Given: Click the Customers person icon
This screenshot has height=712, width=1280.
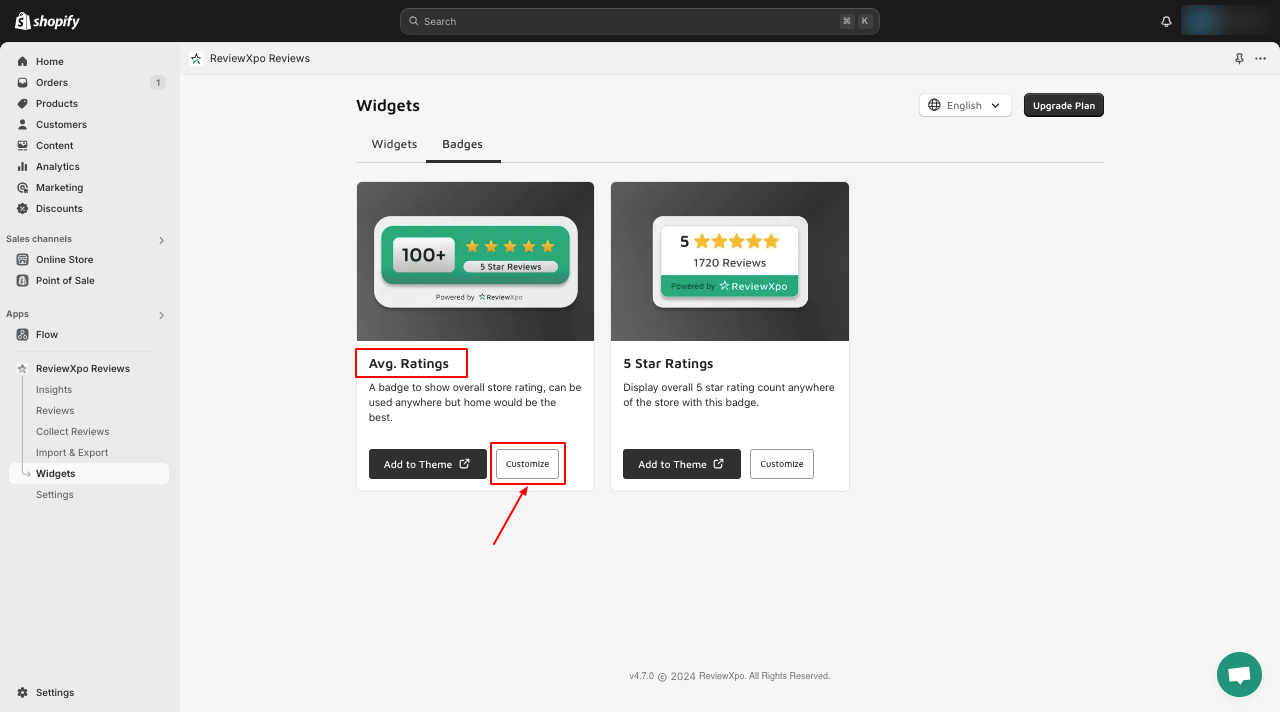Looking at the screenshot, I should [23, 125].
